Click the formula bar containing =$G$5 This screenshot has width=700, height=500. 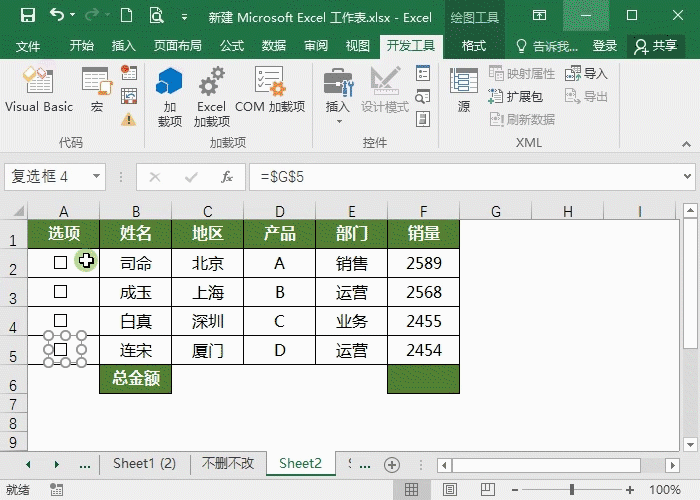point(464,177)
